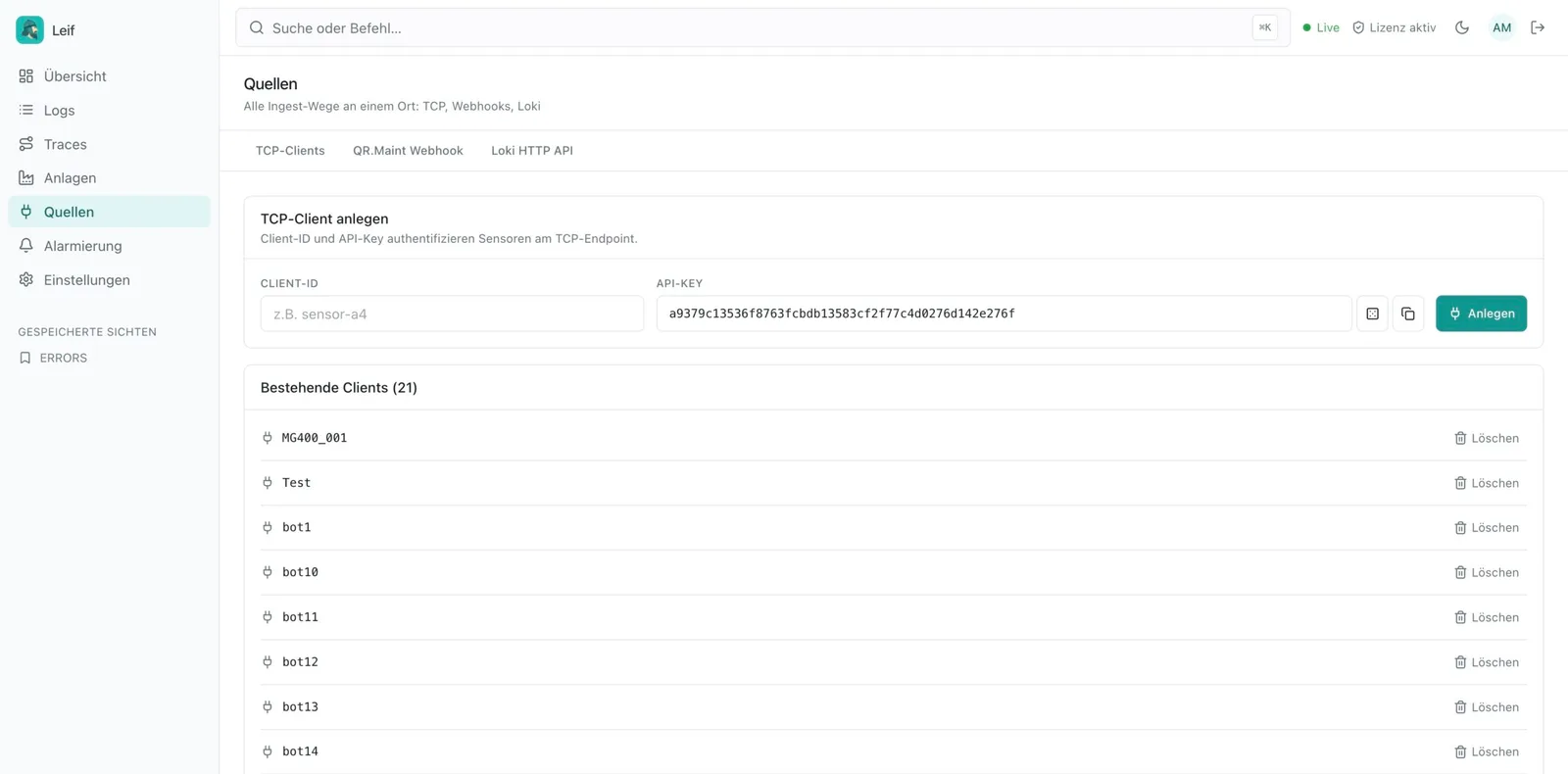Regenerate the API key with the dice icon
This screenshot has height=774, width=1568.
pyautogui.click(x=1372, y=314)
